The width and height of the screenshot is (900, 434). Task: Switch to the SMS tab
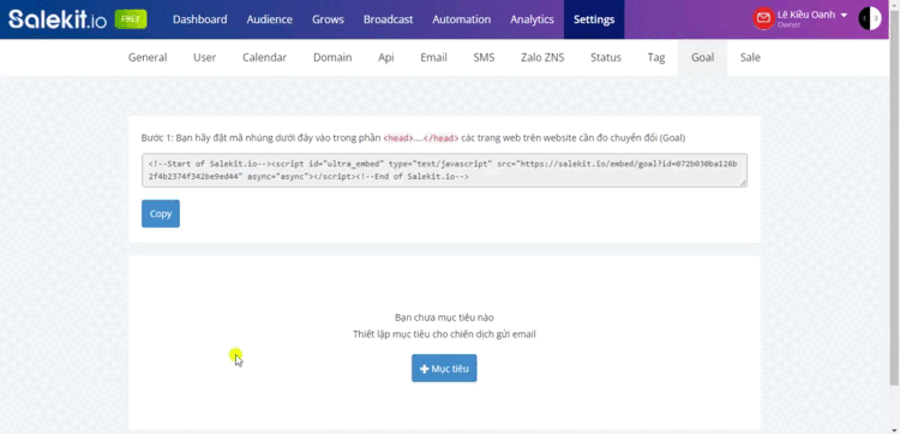484,57
